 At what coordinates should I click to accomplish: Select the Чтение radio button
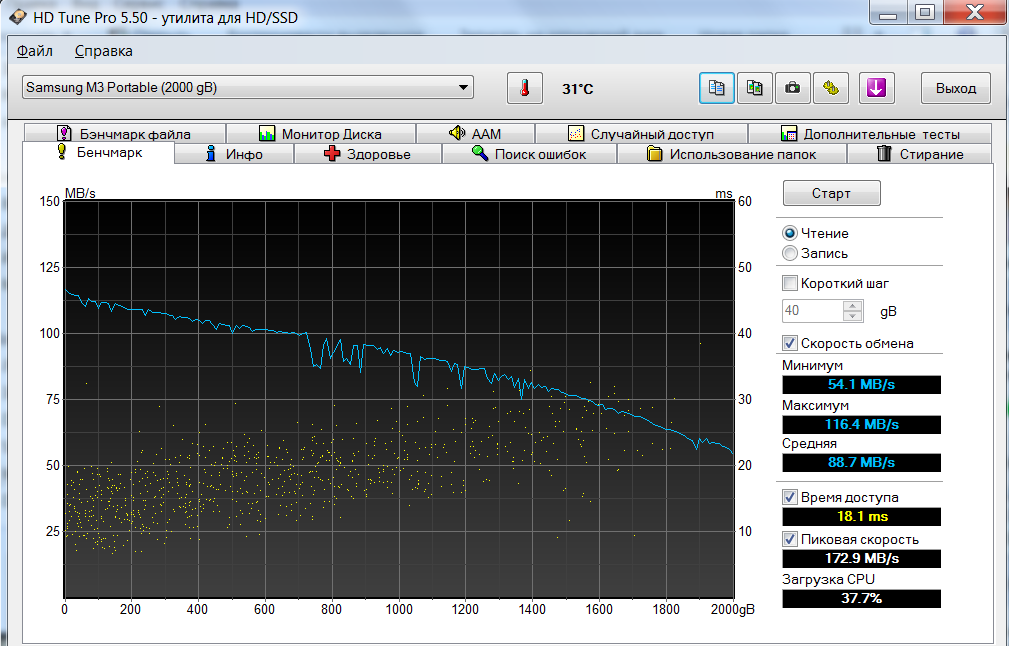click(790, 233)
